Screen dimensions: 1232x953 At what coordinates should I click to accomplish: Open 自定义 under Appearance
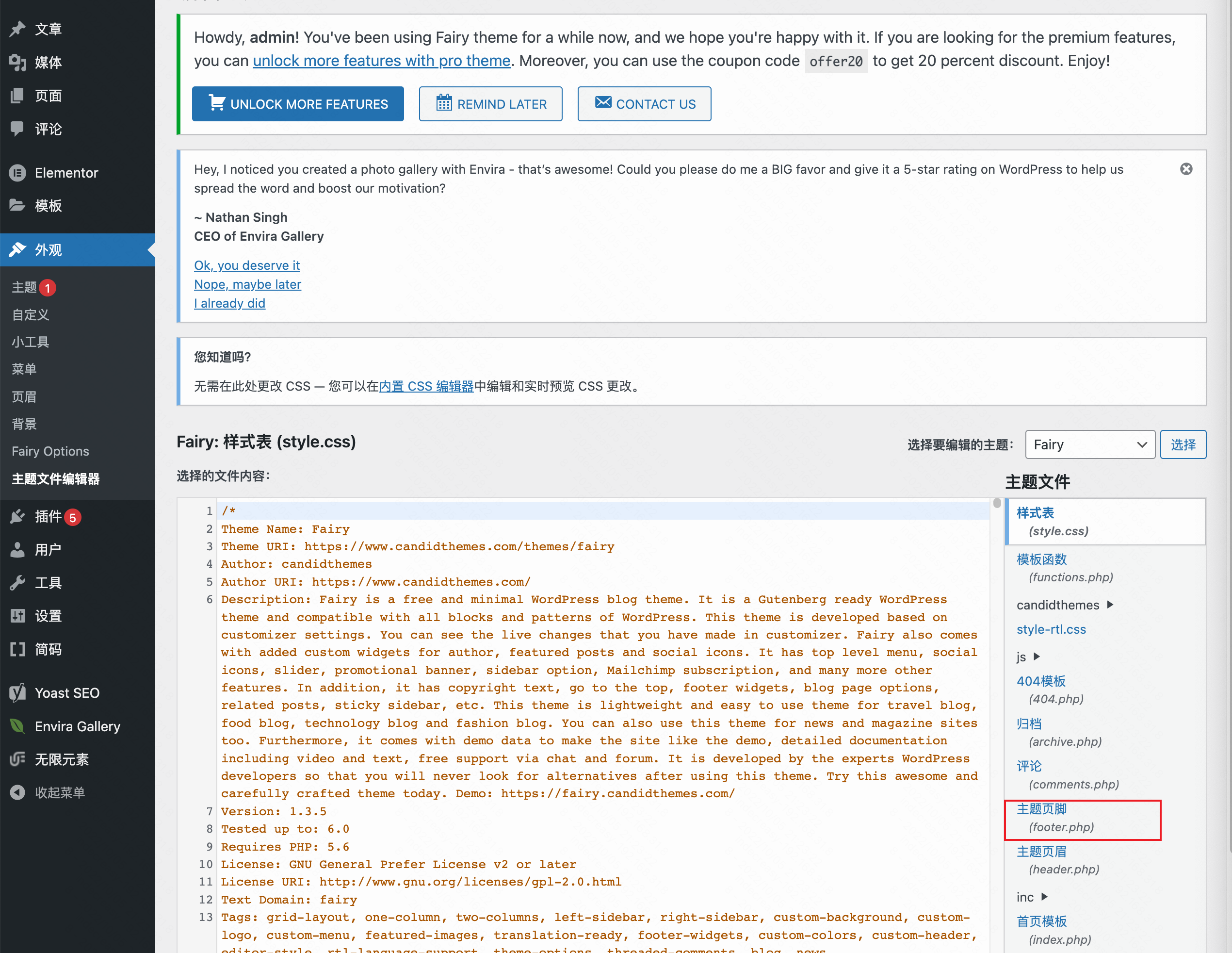click(31, 315)
